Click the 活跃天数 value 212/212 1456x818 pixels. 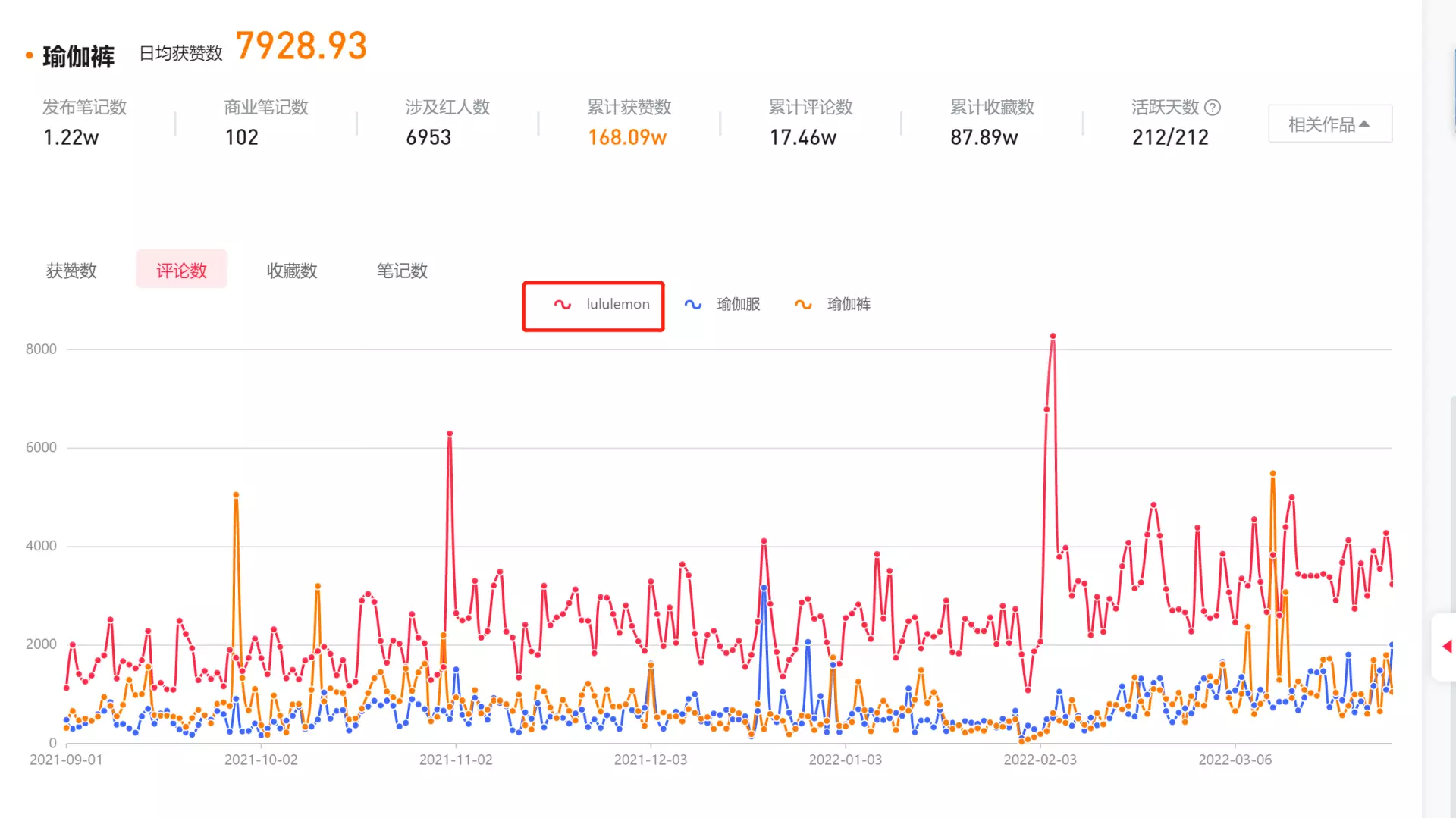tap(1170, 137)
